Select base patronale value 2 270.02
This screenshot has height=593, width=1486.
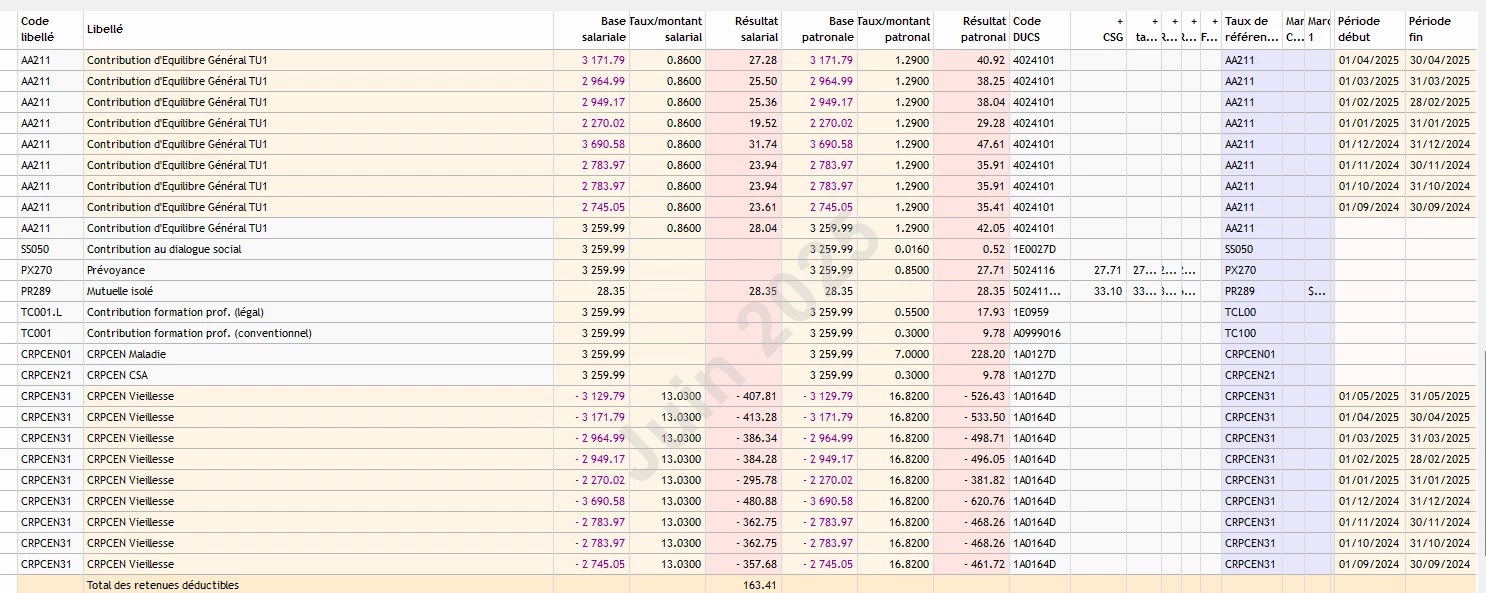[x=832, y=123]
